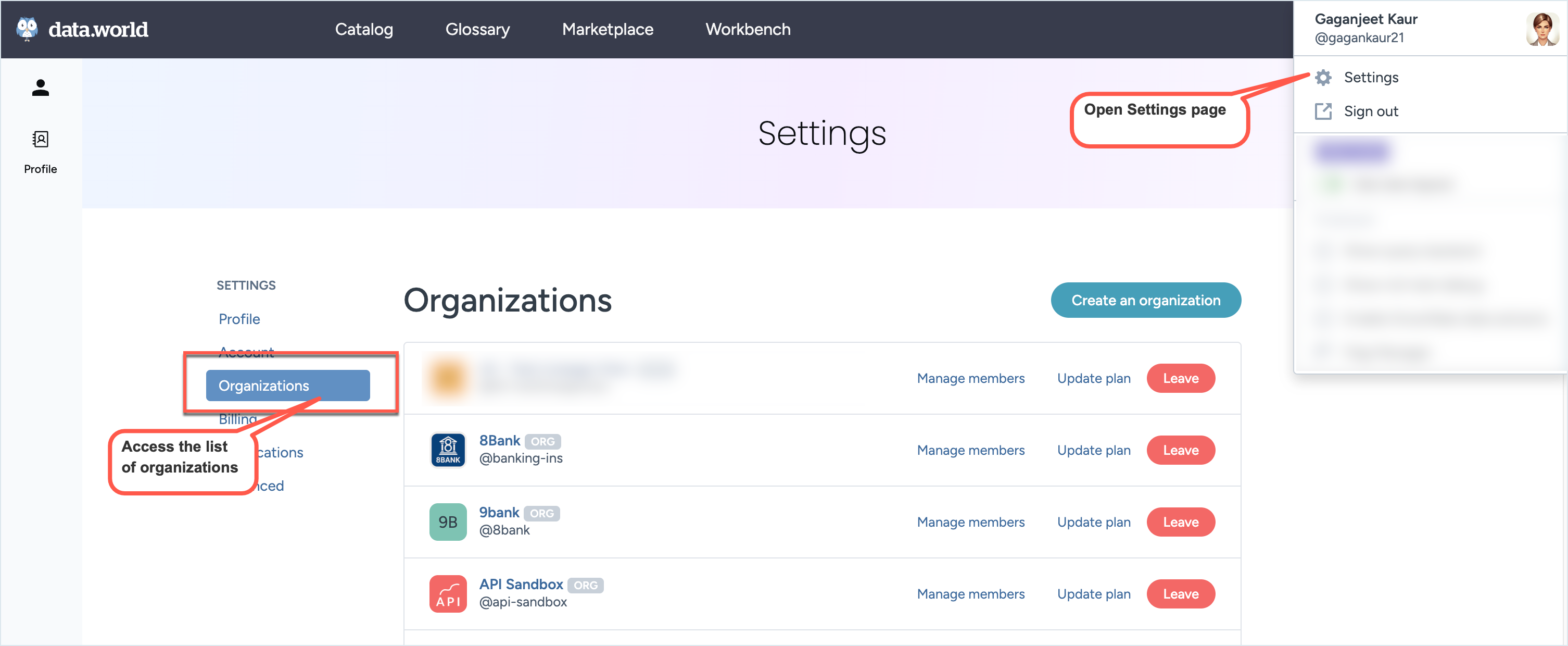Click the Sign out icon in user menu
Viewport: 1568px width, 646px height.
click(1323, 111)
